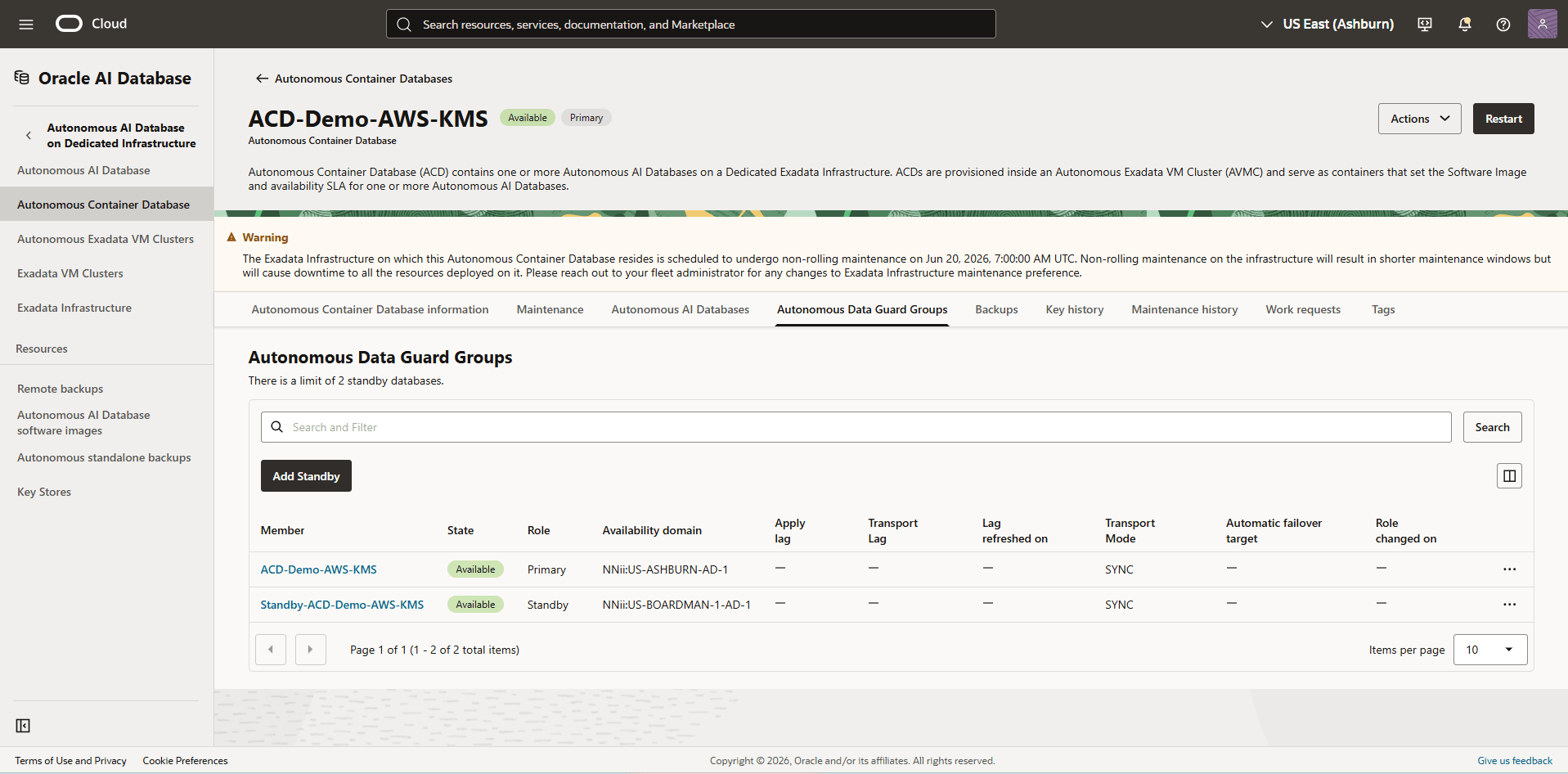This screenshot has width=1568, height=774.
Task: Select the Autonomous Data Guard Groups tab
Action: click(x=862, y=309)
